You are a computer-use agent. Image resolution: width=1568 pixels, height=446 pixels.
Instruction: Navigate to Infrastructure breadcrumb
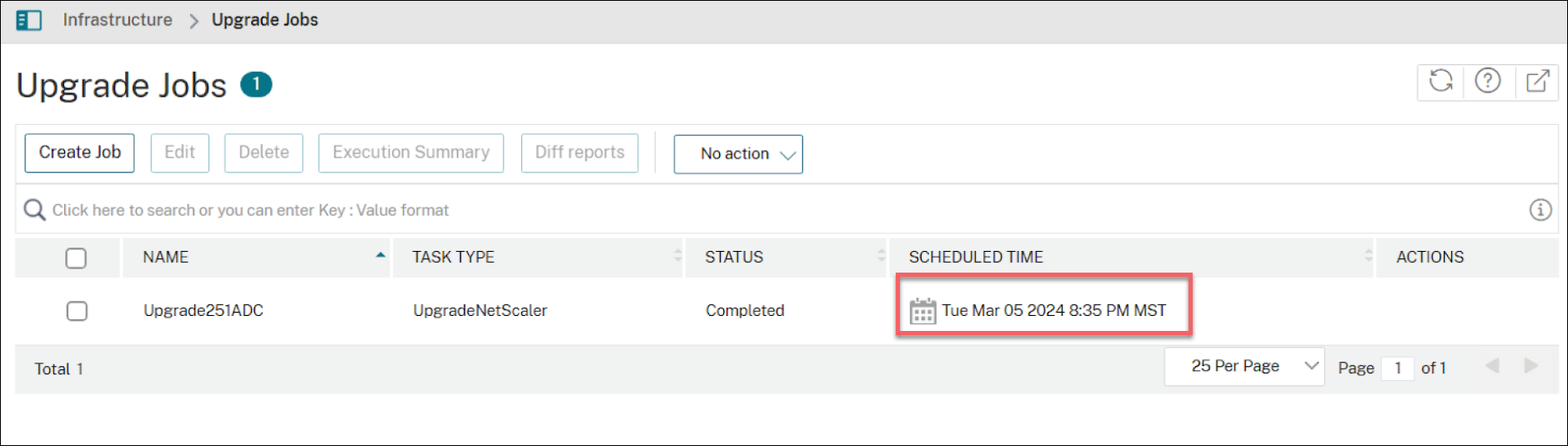[x=118, y=20]
